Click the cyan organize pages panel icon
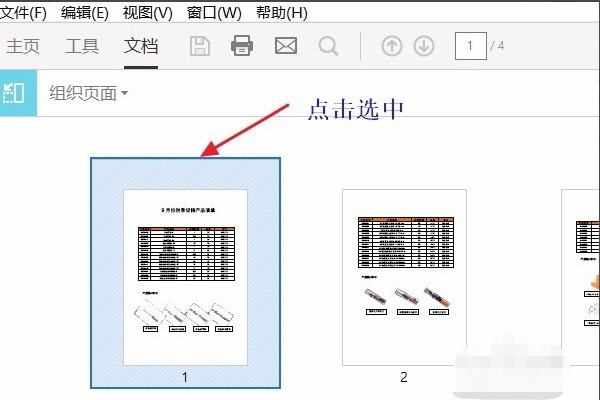 click(17, 94)
